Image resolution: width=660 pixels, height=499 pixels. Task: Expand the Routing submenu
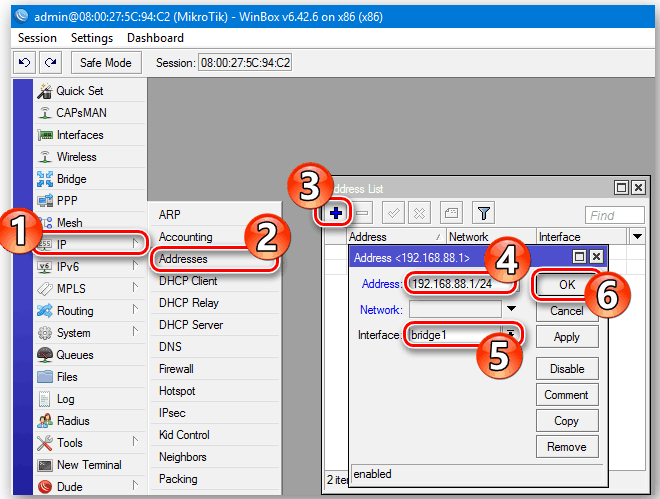[x=135, y=310]
